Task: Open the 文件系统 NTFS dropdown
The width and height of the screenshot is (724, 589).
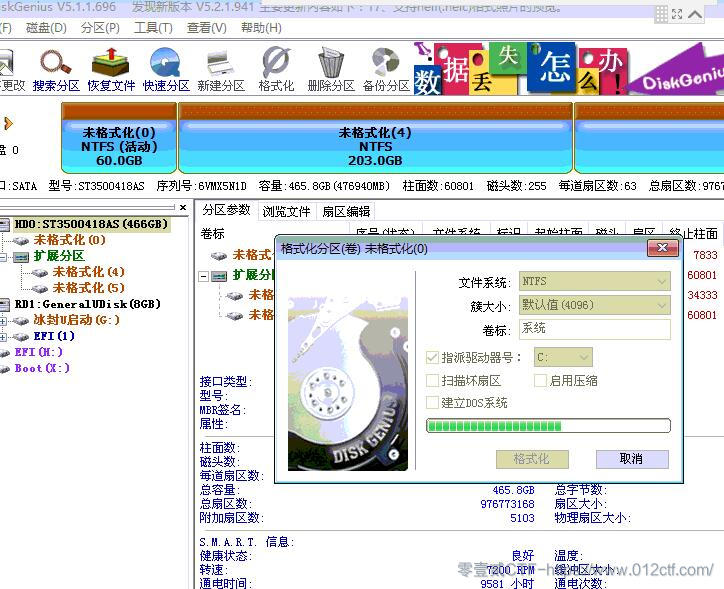Action: [595, 281]
